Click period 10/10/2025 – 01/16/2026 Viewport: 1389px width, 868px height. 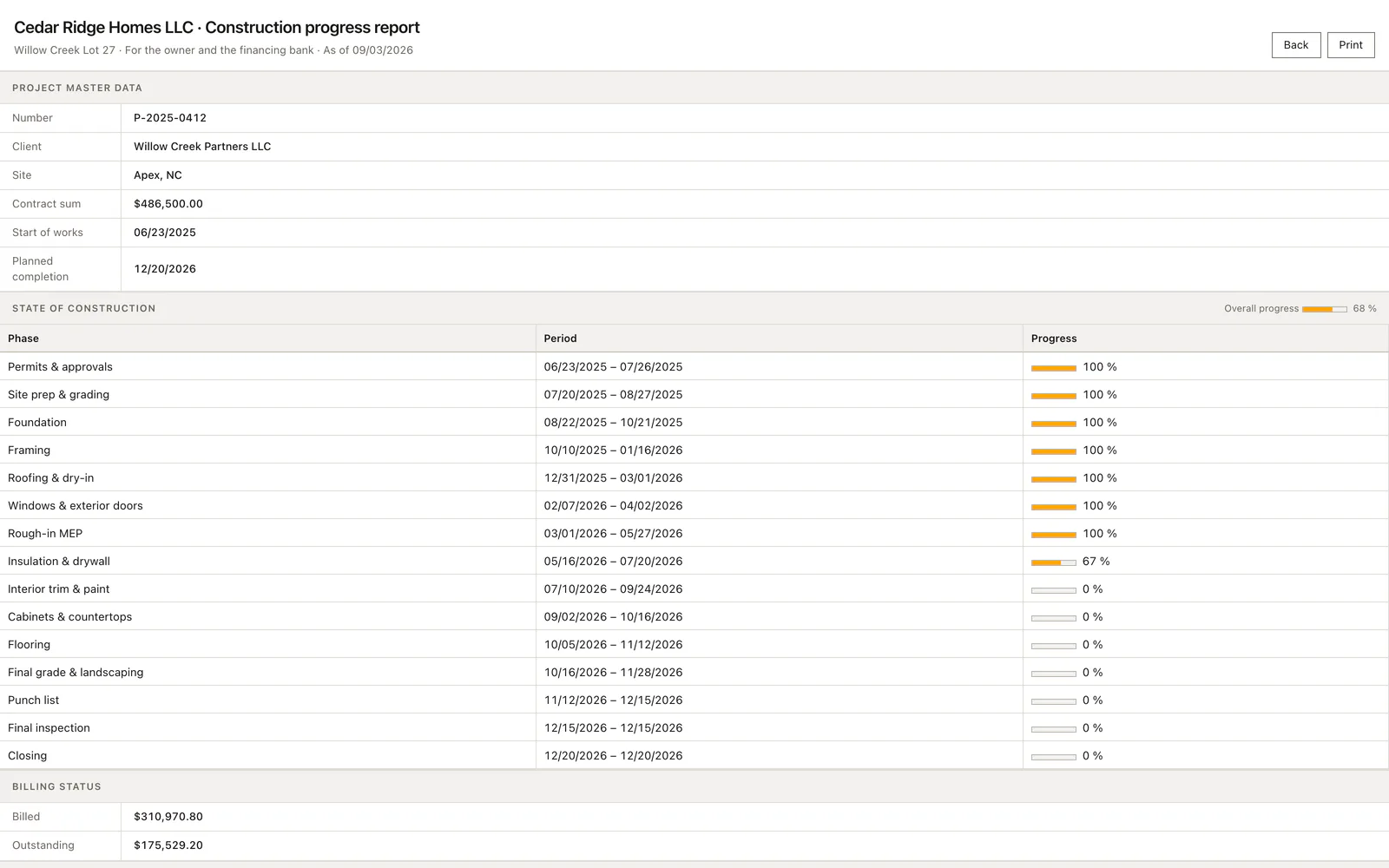pyautogui.click(x=614, y=450)
